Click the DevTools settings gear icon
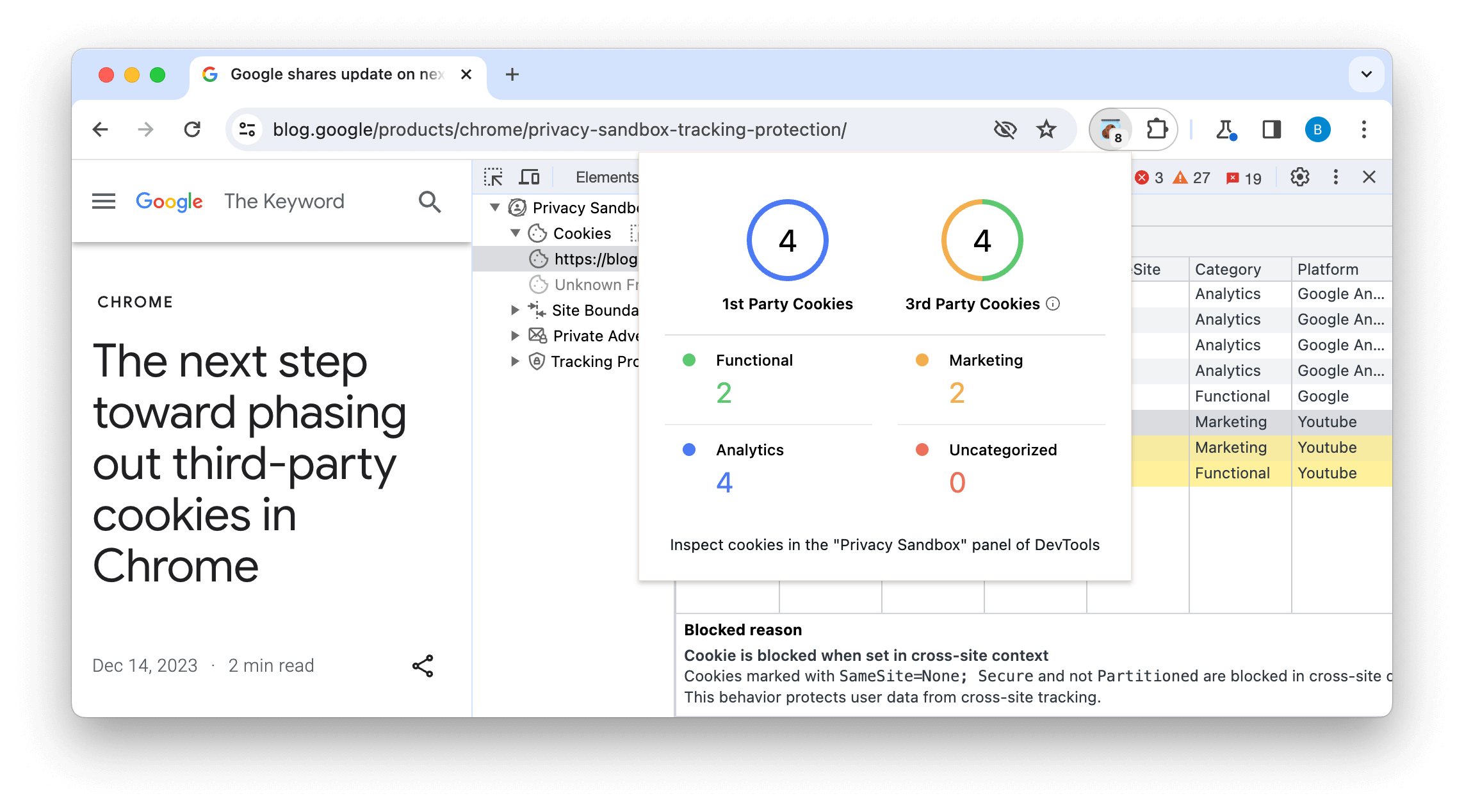This screenshot has width=1464, height=812. click(1300, 177)
